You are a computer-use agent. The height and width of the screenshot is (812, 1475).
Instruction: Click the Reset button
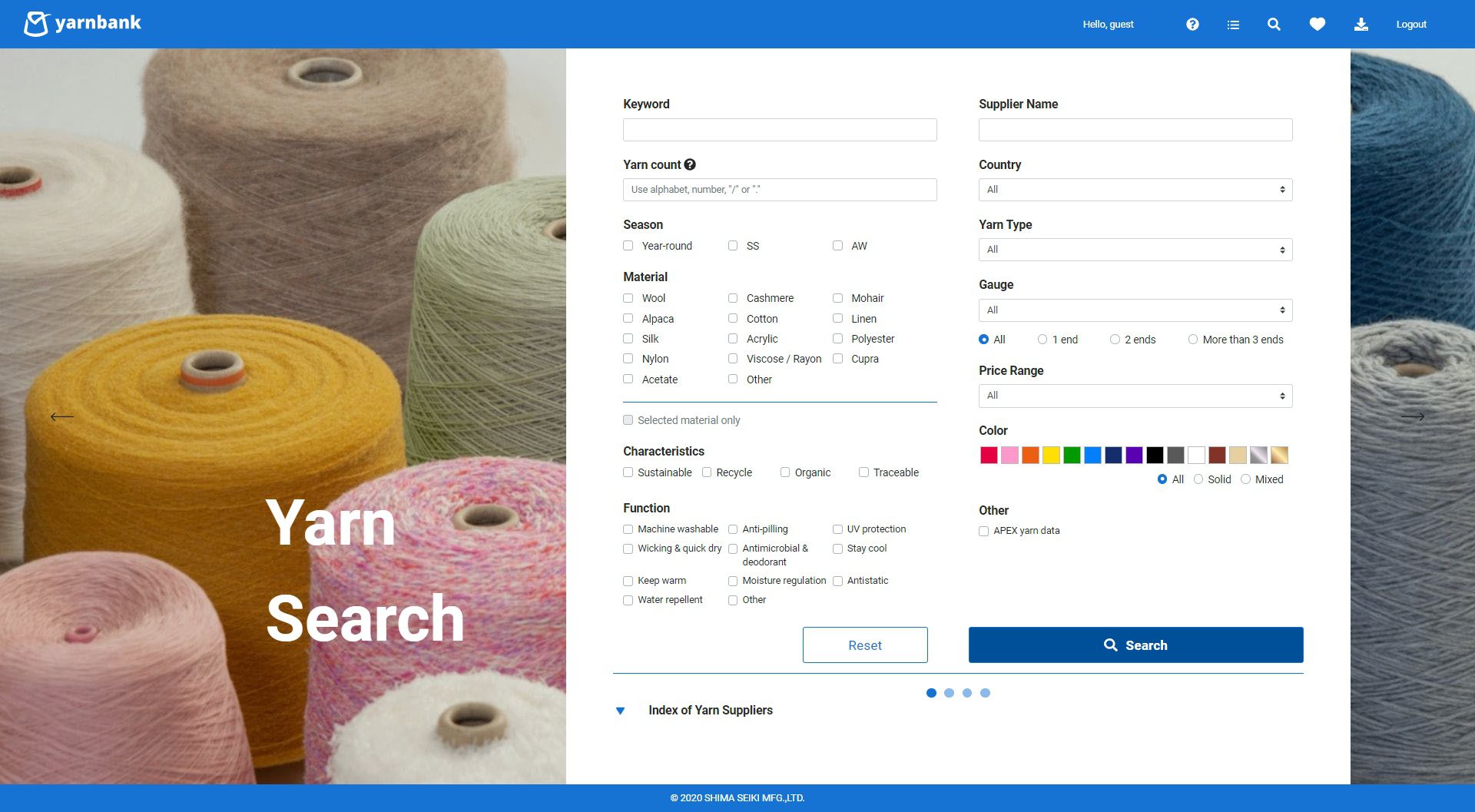click(x=865, y=645)
